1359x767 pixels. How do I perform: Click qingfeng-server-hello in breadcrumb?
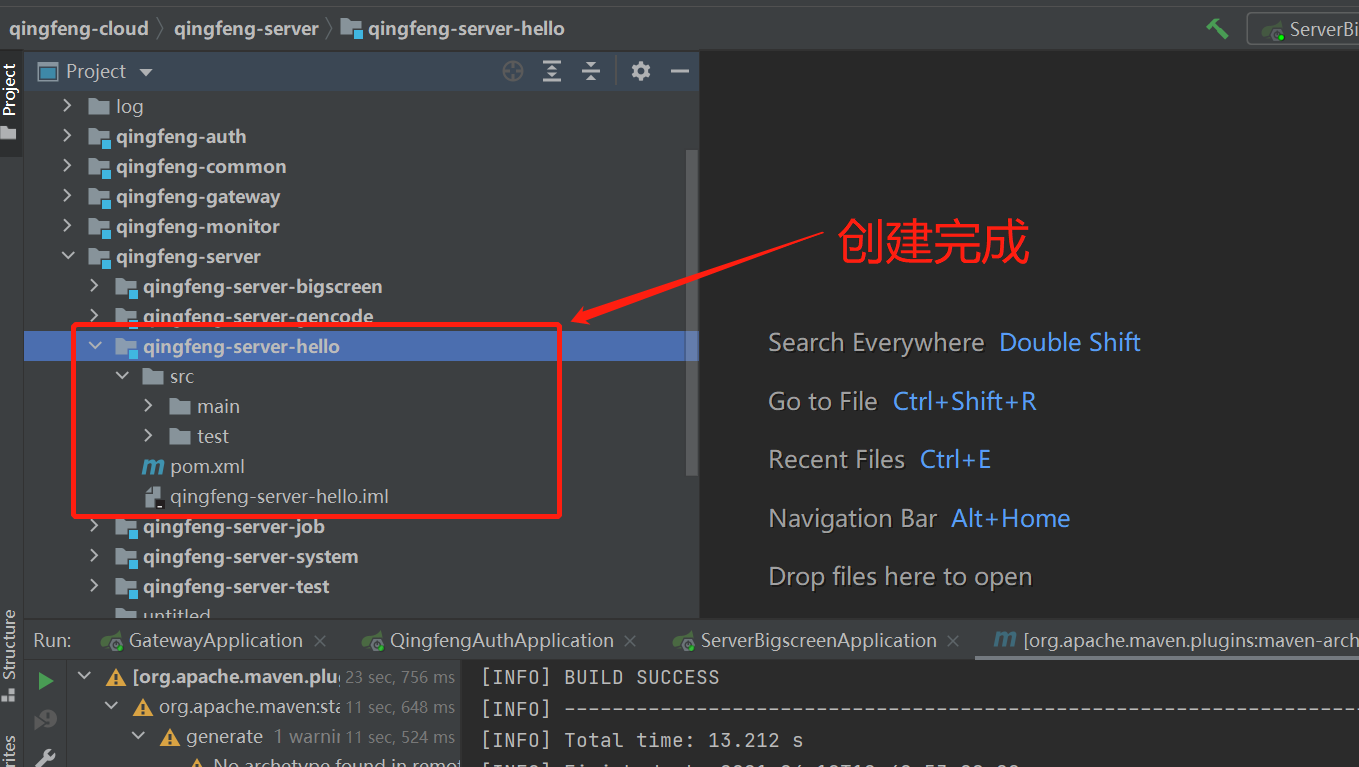pos(466,29)
